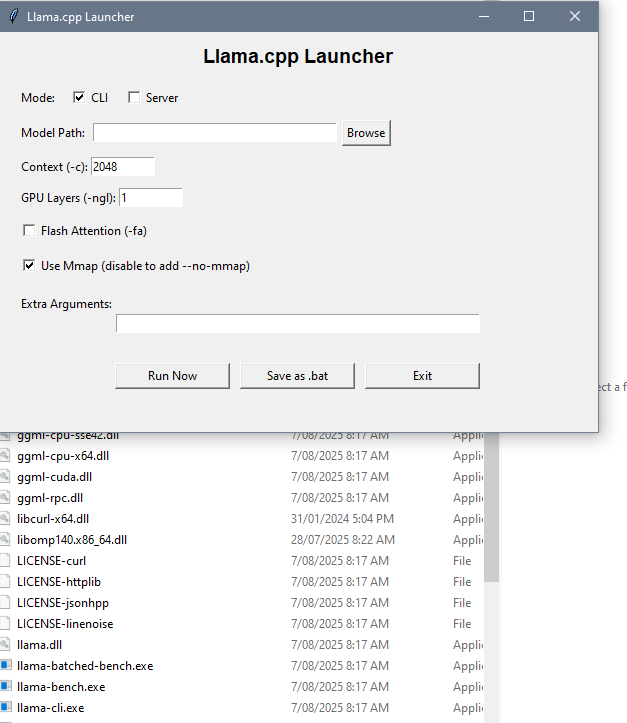Select llama-bench.exe in file list
Image resolution: width=627 pixels, height=723 pixels.
[x=61, y=687]
